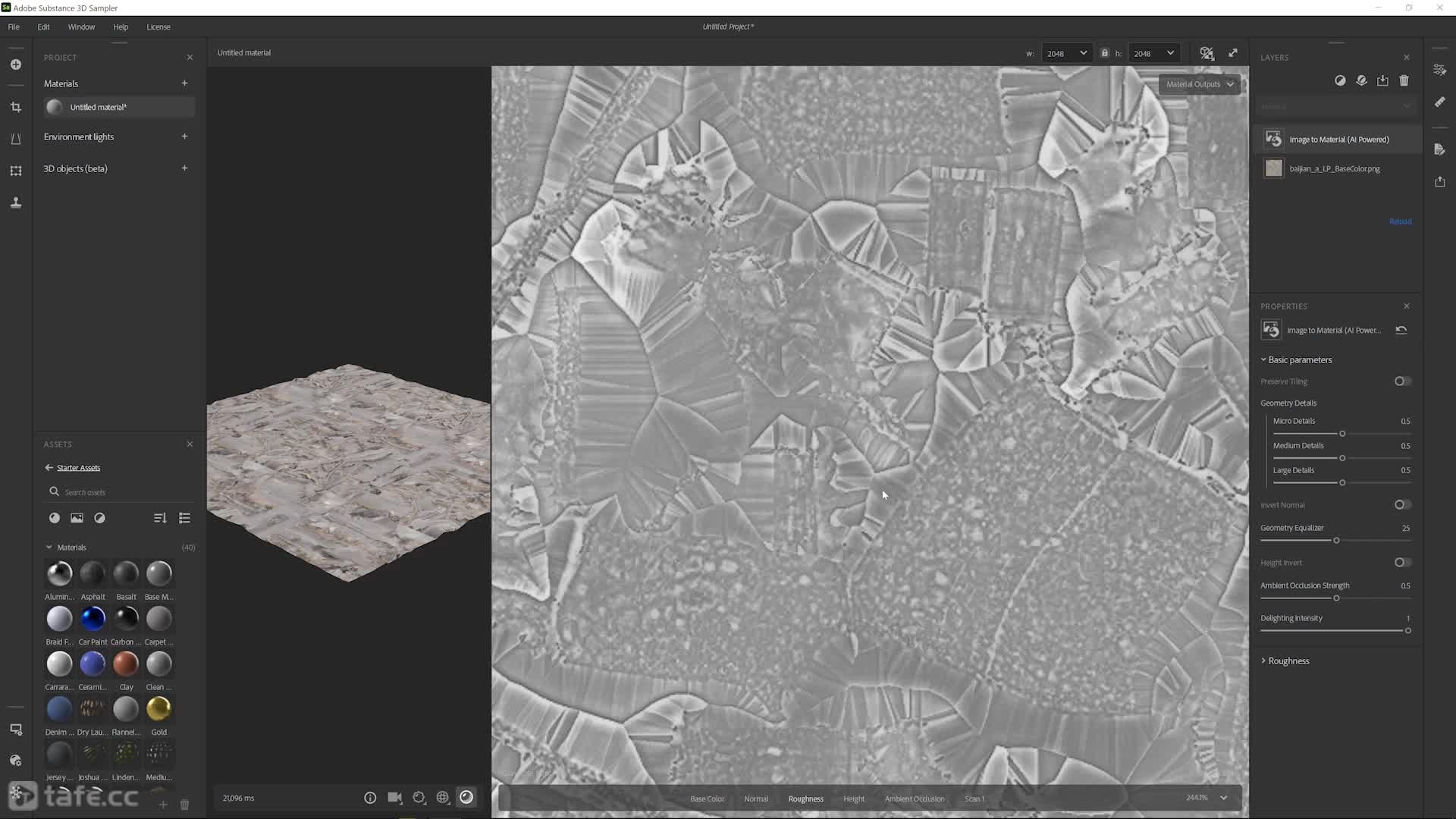The width and height of the screenshot is (1456, 819).
Task: Adjust the Micro Details slider
Action: pos(1342,434)
